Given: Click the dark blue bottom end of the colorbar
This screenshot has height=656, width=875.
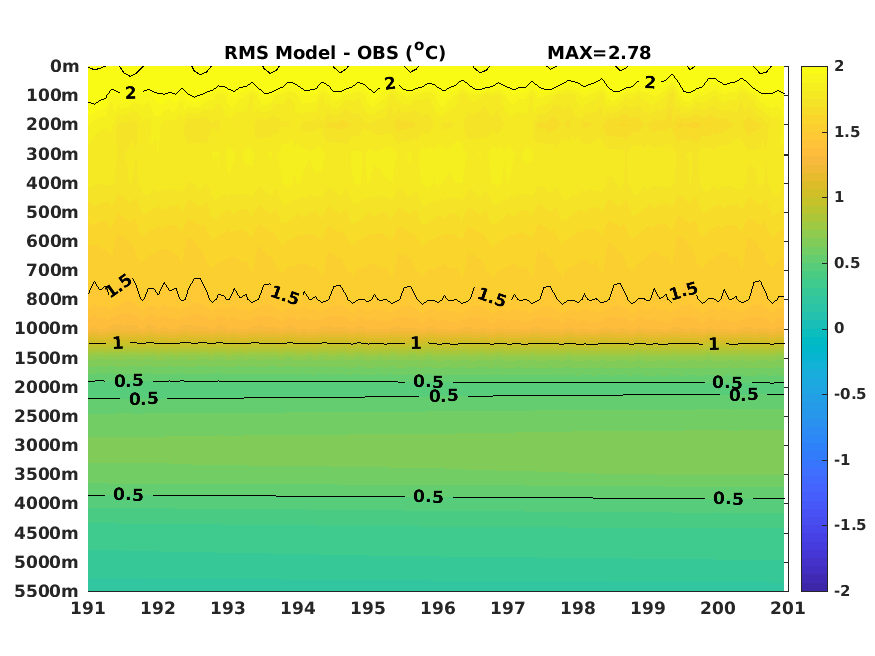Looking at the screenshot, I should 814,585.
